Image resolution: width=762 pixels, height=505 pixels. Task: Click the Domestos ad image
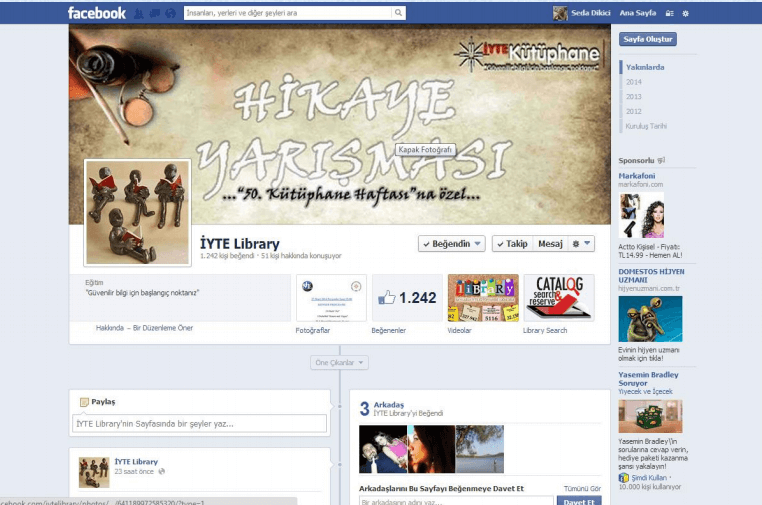pyautogui.click(x=650, y=319)
